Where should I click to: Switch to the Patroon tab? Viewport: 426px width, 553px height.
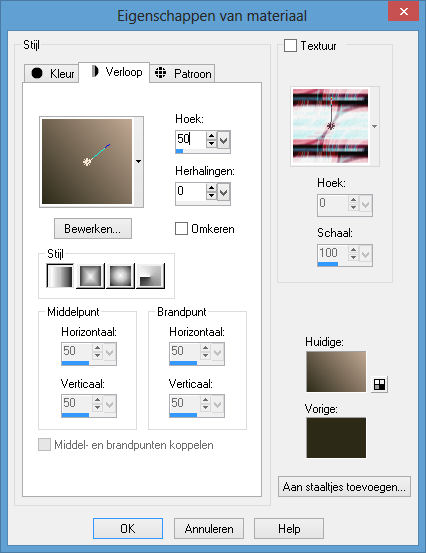(x=182, y=73)
